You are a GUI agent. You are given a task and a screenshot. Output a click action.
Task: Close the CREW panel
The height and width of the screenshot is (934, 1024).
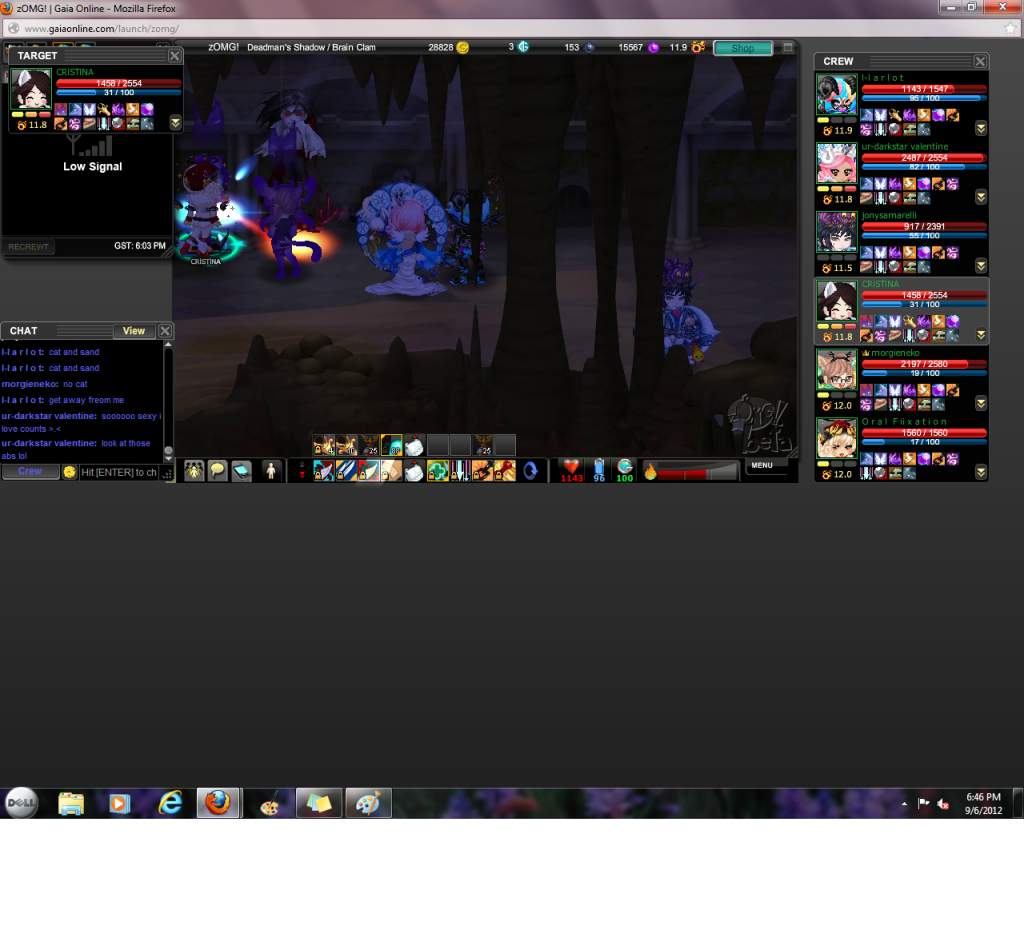click(x=980, y=61)
